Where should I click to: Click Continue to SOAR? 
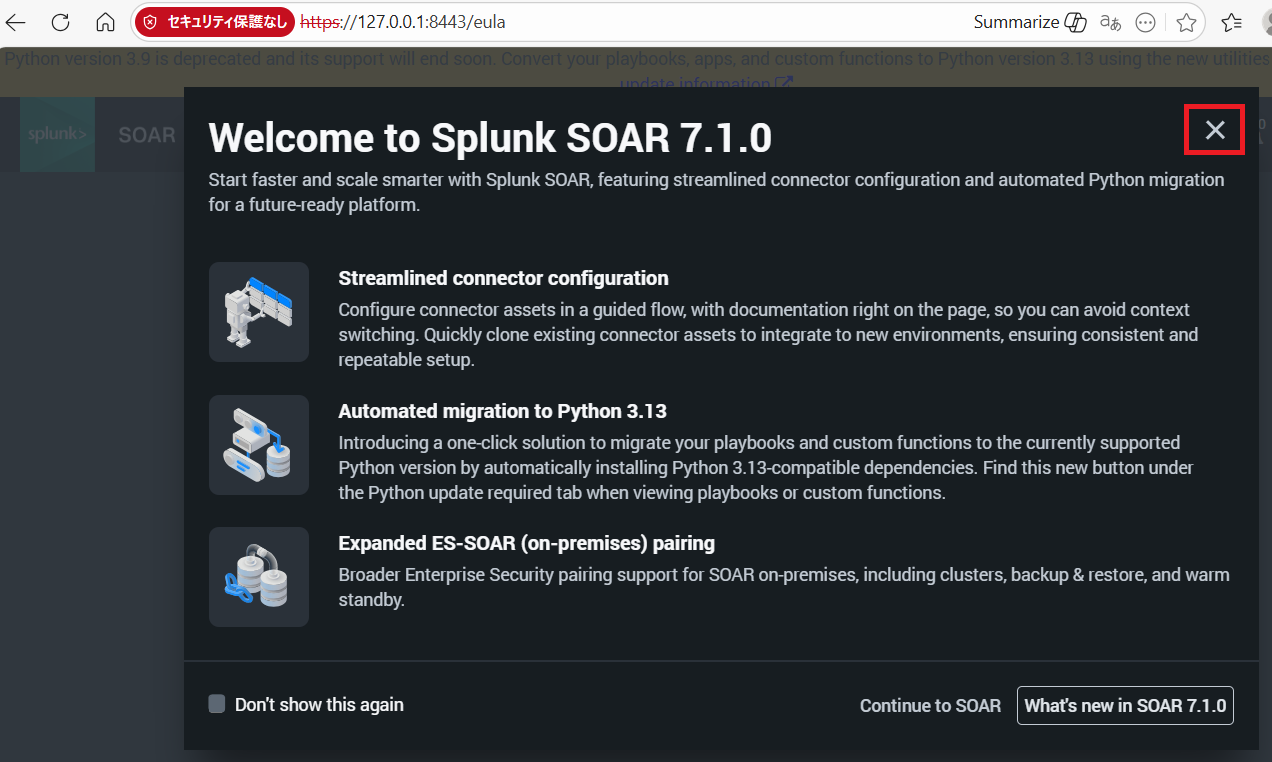[x=930, y=706]
